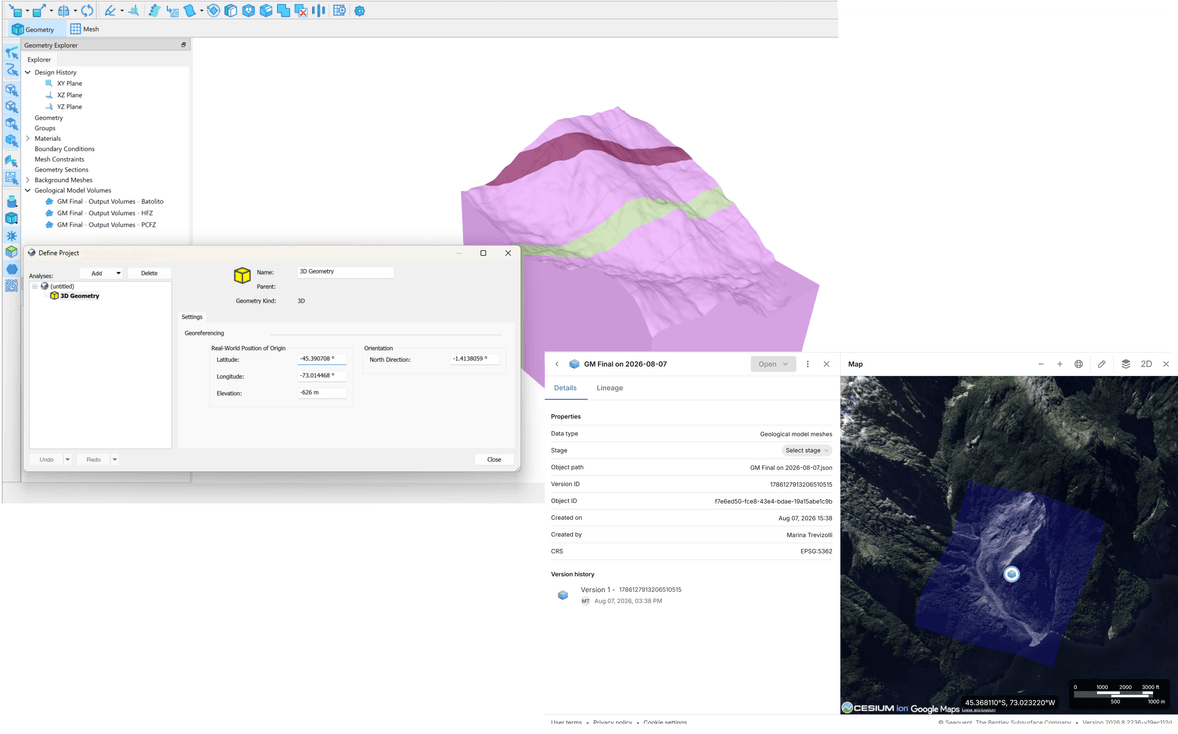Click the project Name input field
The image size is (1178, 734).
point(345,272)
